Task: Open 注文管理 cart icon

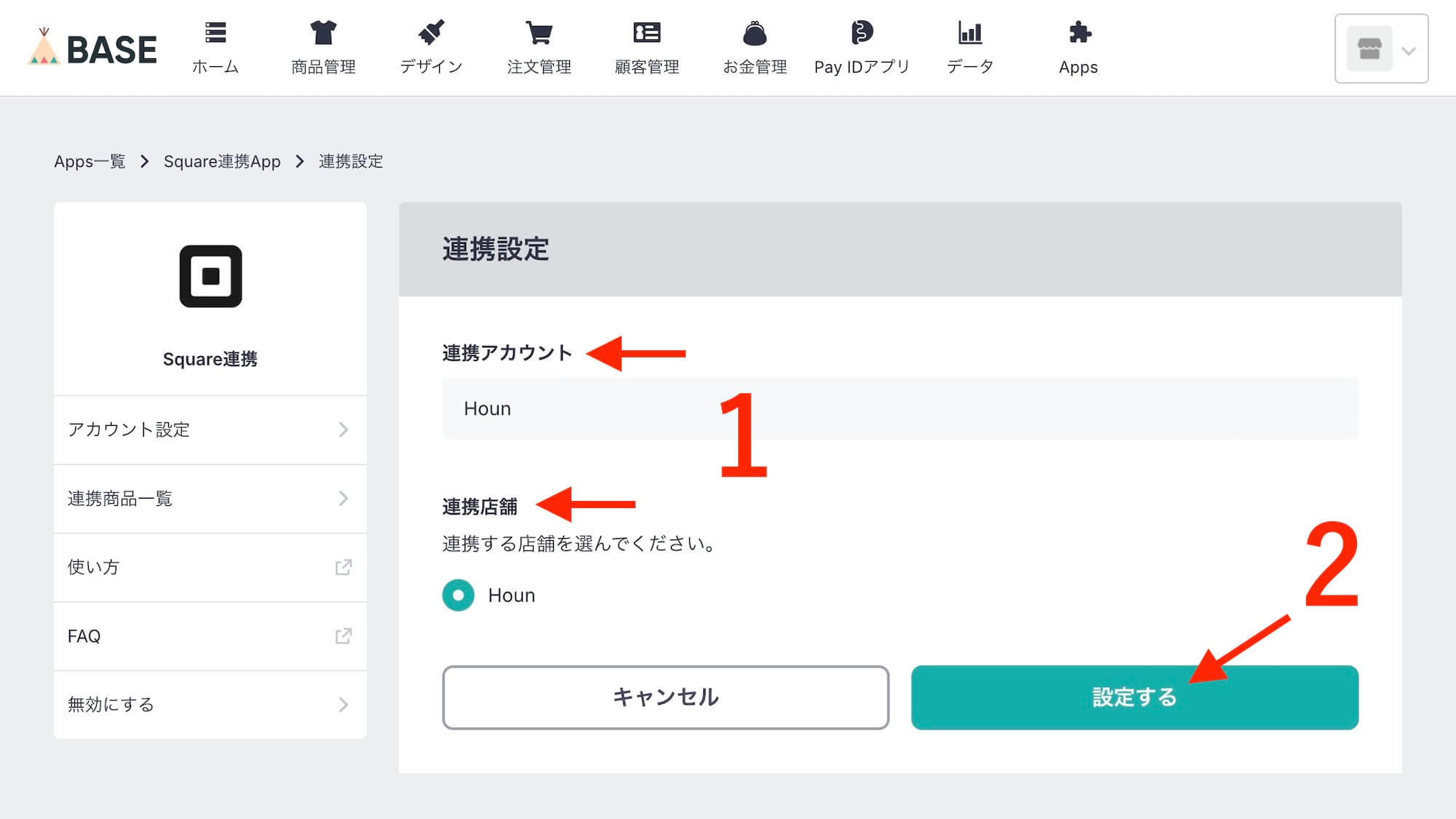Action: [539, 33]
